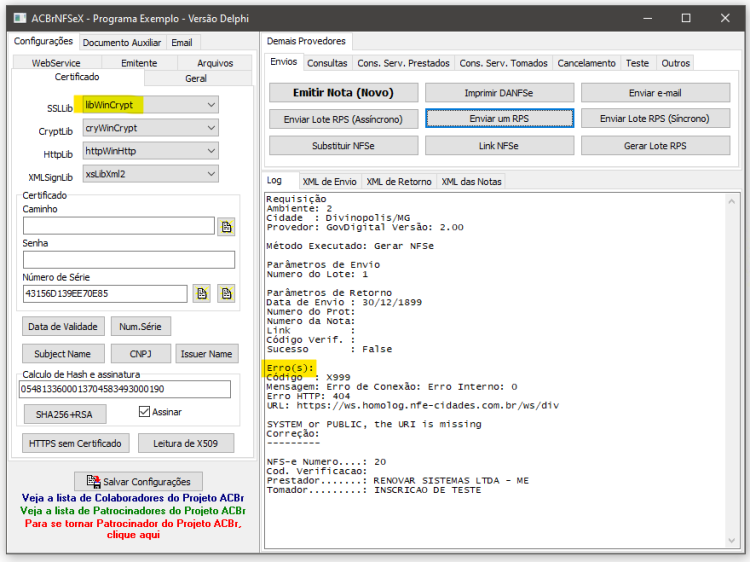Click the Enviar um RPS button

(x=499, y=119)
